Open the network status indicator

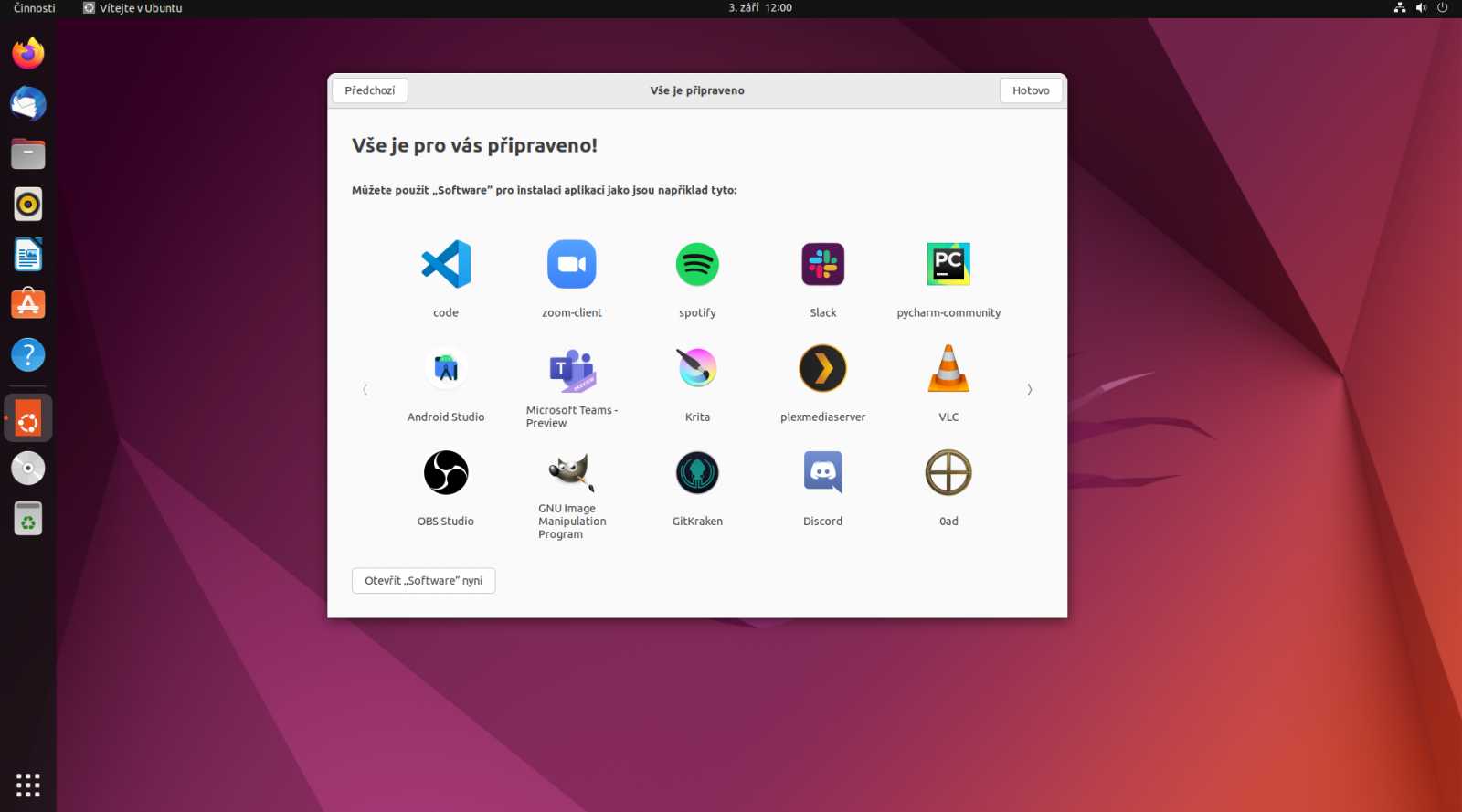1399,7
